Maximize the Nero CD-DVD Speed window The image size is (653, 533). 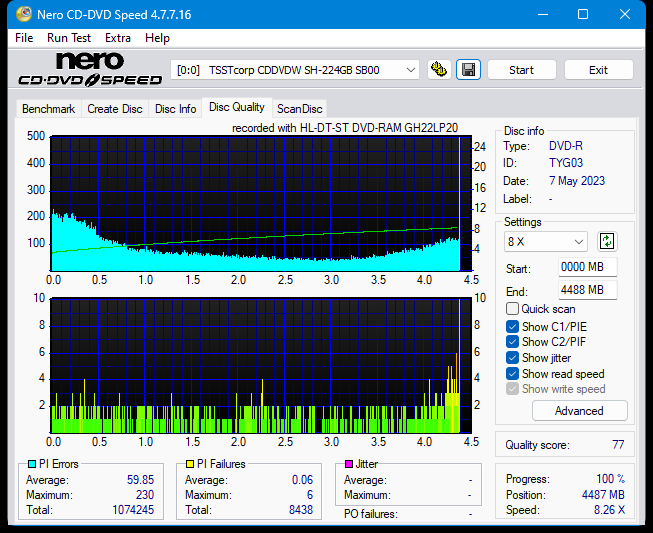click(x=582, y=14)
